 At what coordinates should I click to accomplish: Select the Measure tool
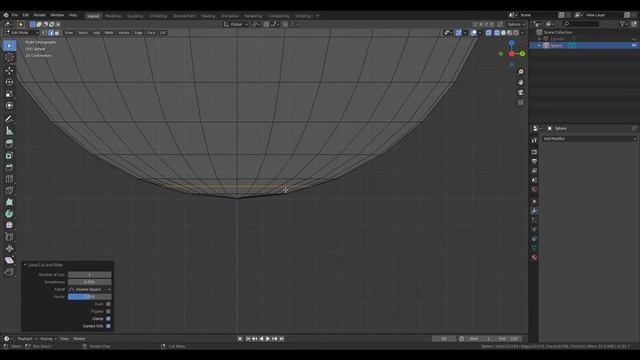coord(9,131)
